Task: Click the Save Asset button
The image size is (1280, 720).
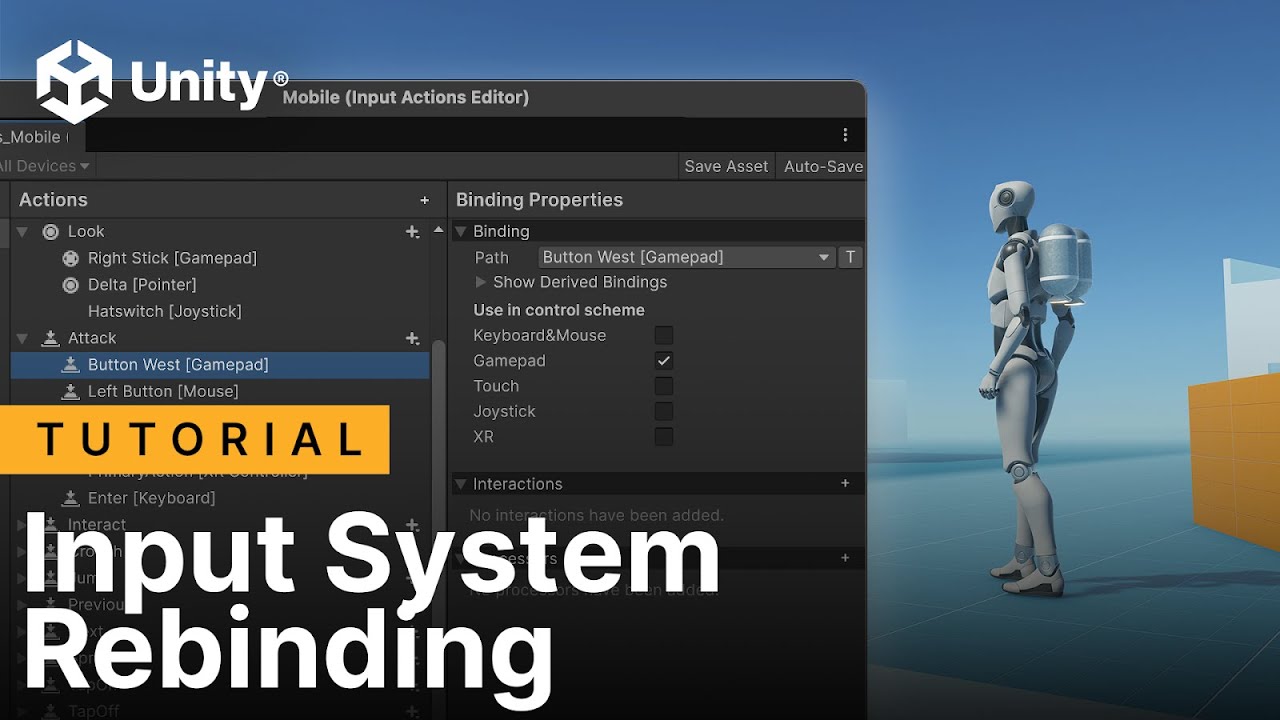Action: click(x=726, y=166)
